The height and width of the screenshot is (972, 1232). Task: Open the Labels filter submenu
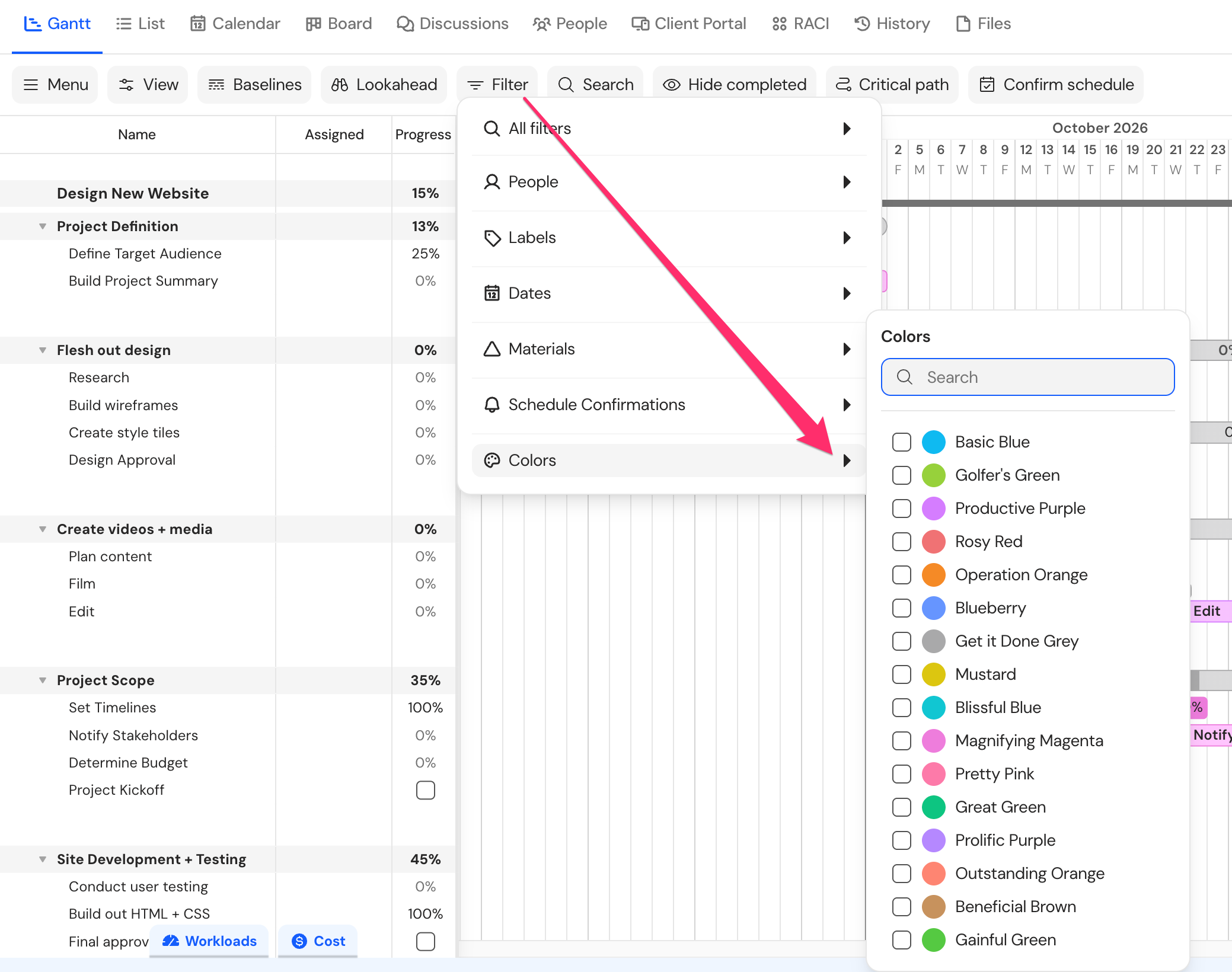point(669,238)
